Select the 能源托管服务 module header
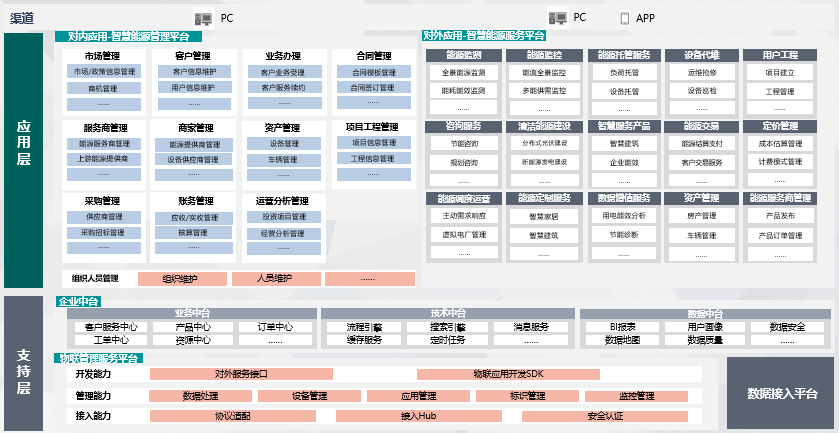The image size is (839, 433). click(623, 55)
